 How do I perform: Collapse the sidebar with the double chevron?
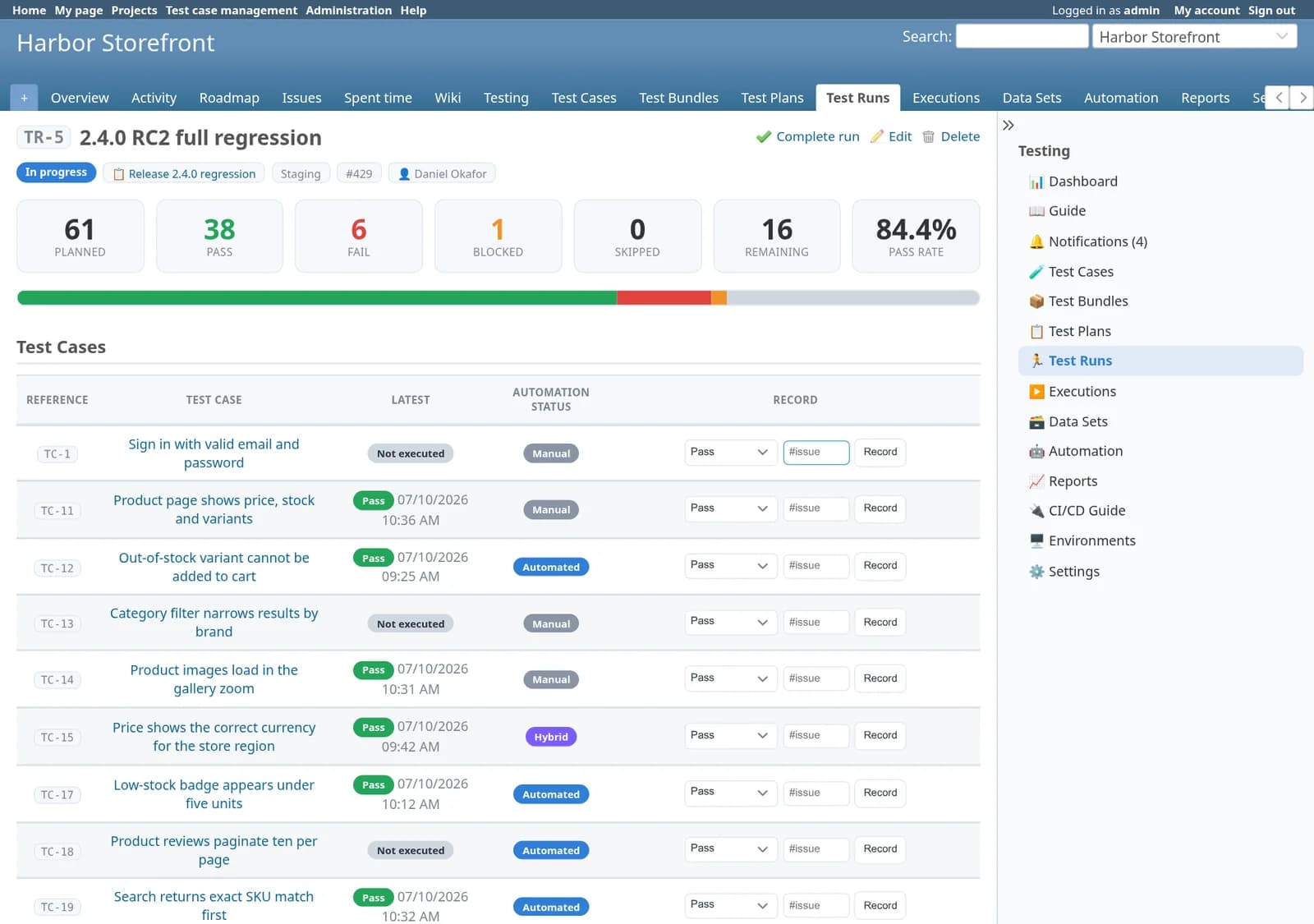click(x=1008, y=125)
